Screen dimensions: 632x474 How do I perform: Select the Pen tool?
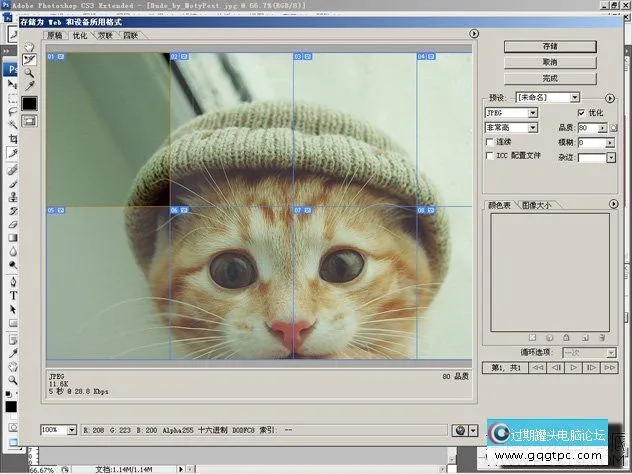(12, 282)
